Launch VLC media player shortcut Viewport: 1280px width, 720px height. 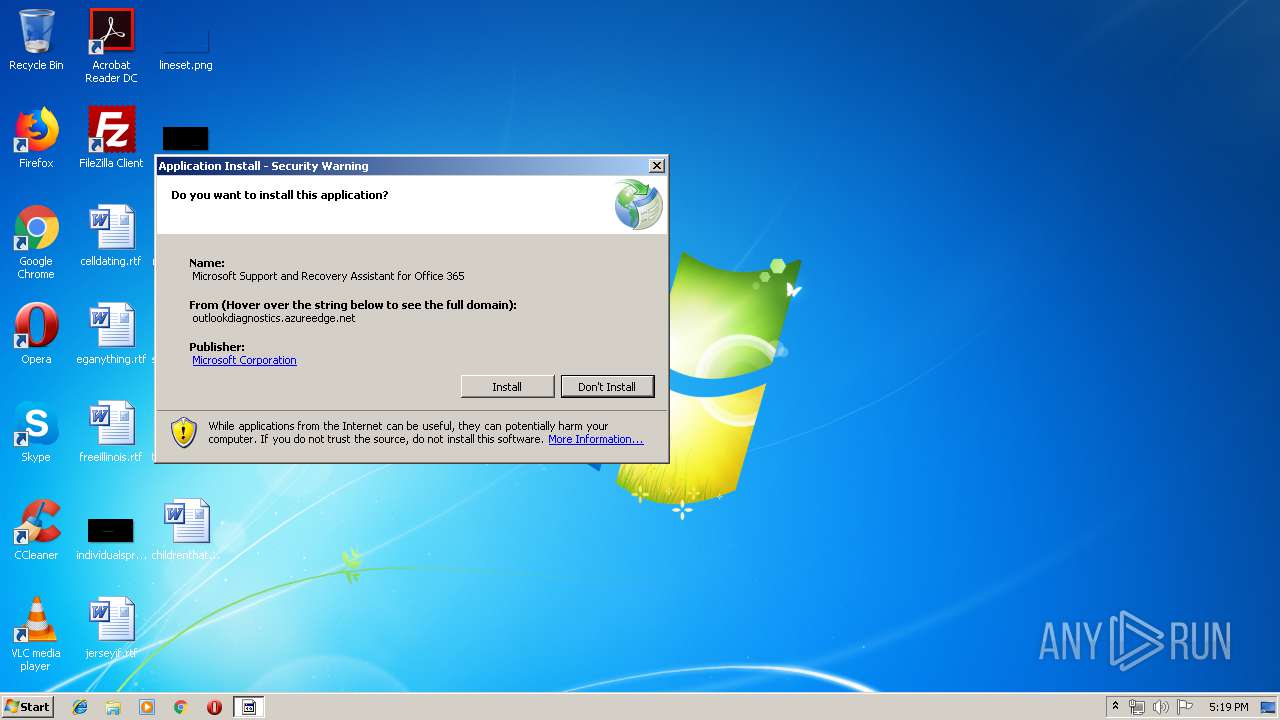(36, 634)
